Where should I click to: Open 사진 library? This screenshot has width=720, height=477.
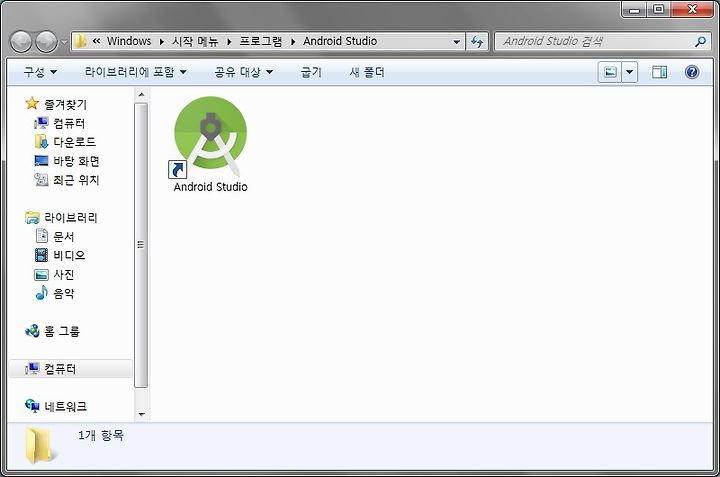click(x=63, y=275)
